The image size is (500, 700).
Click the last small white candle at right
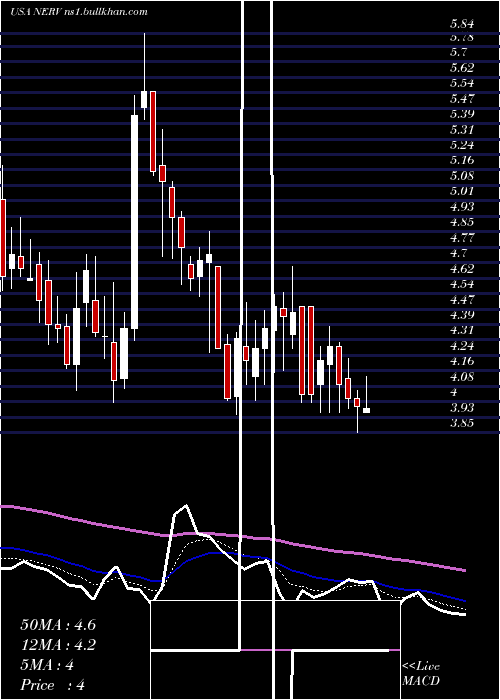click(x=367, y=410)
